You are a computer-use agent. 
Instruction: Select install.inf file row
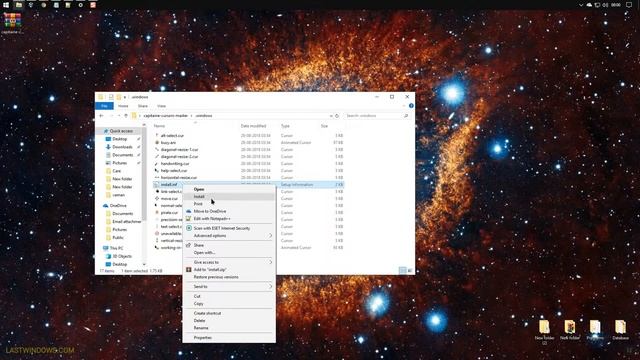tap(249, 185)
